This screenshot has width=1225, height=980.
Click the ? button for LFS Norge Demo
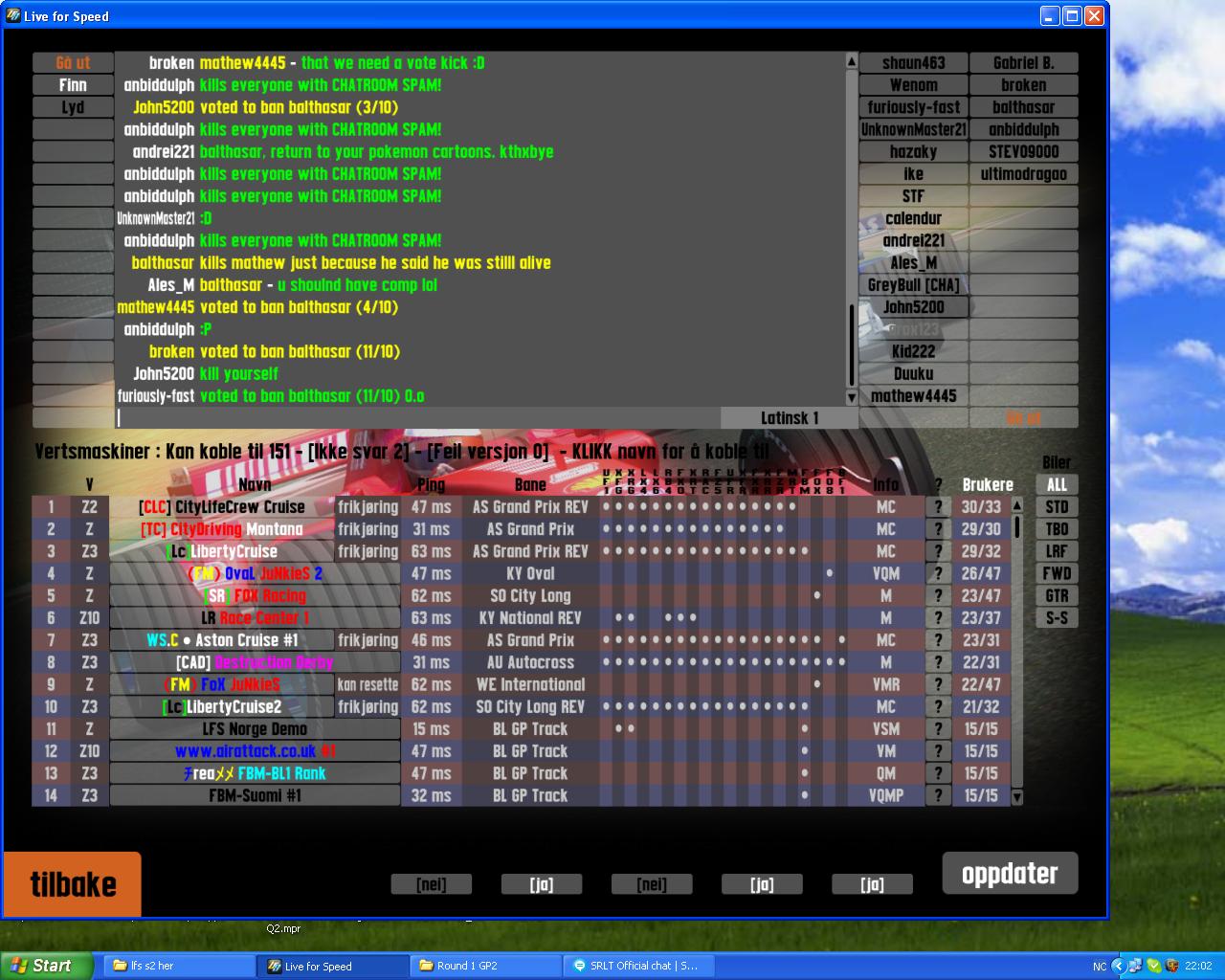point(938,729)
